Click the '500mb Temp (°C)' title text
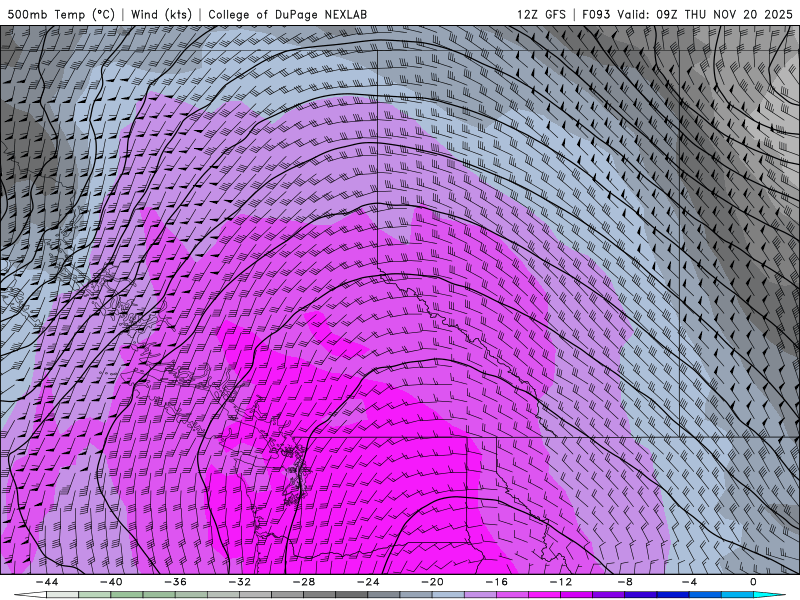The width and height of the screenshot is (800, 600). tap(61, 14)
